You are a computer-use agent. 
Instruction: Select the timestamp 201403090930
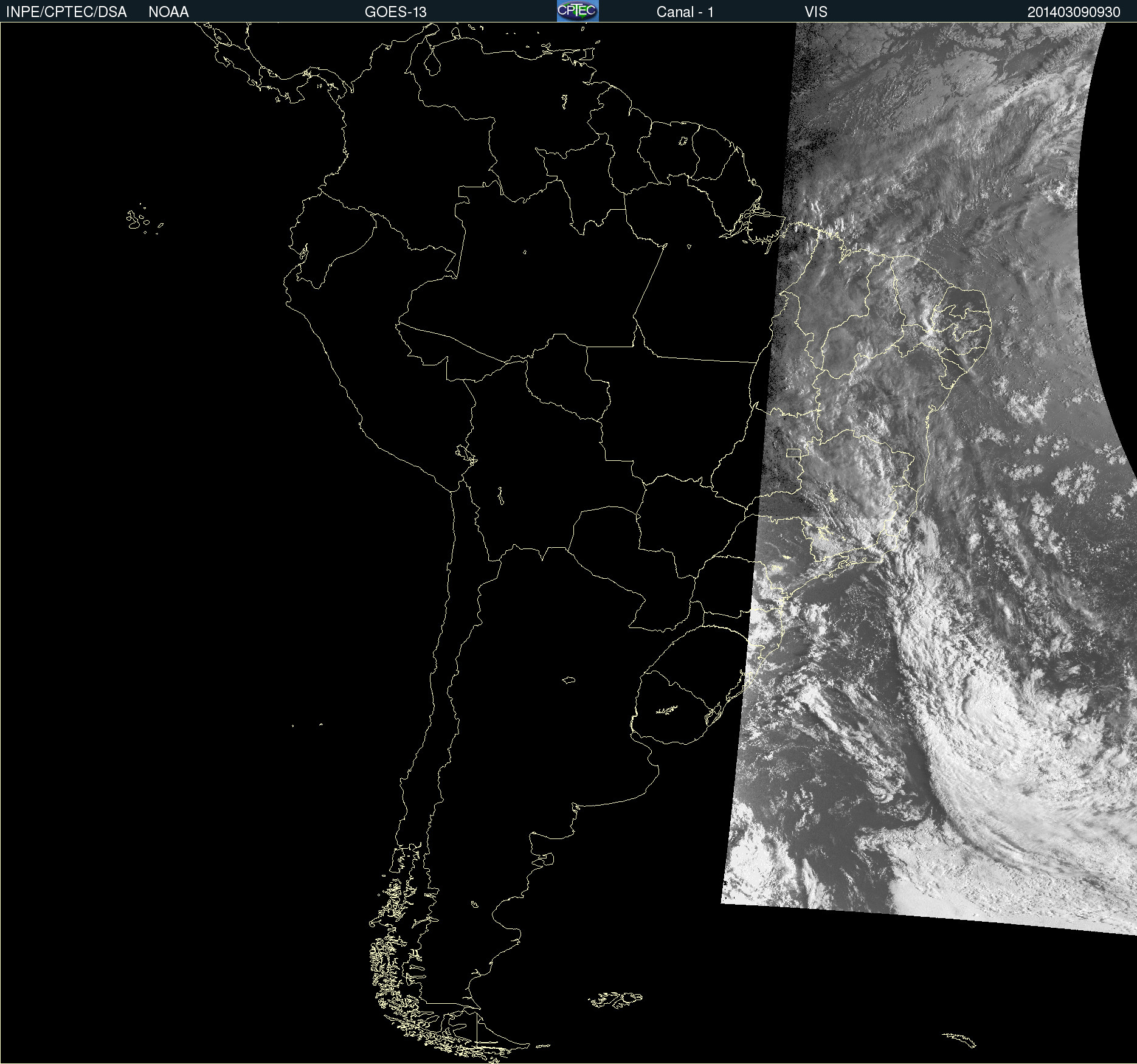point(1074,12)
